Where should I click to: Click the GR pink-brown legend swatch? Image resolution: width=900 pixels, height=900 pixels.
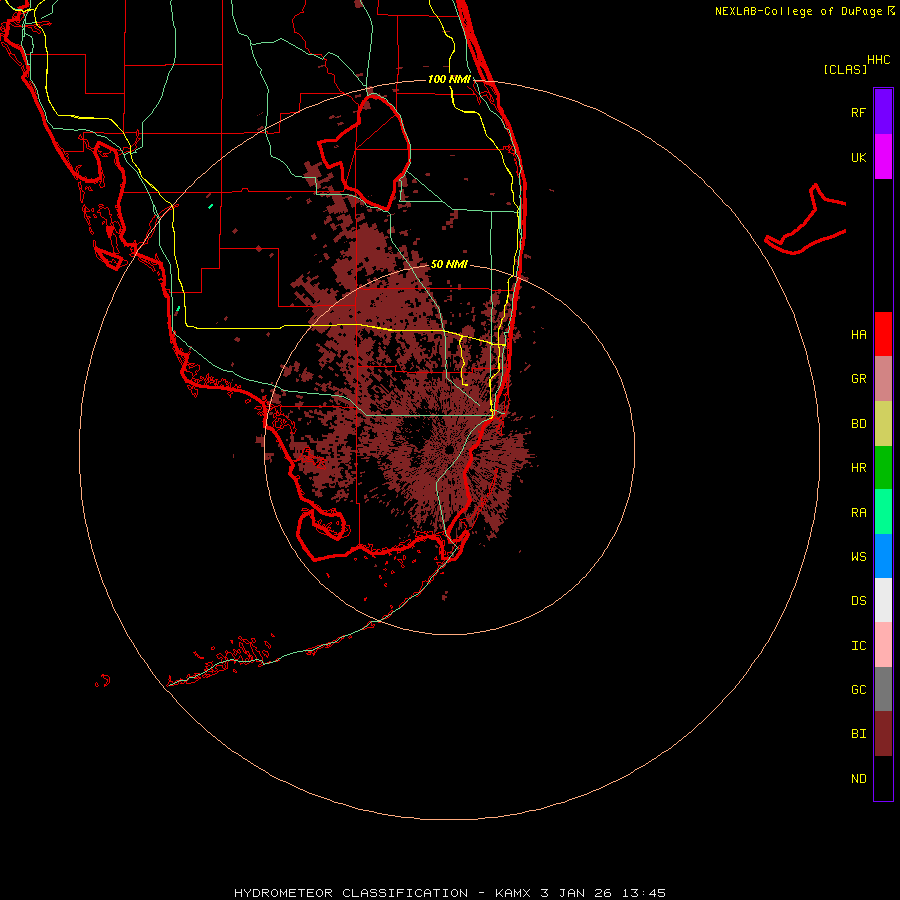(x=883, y=379)
